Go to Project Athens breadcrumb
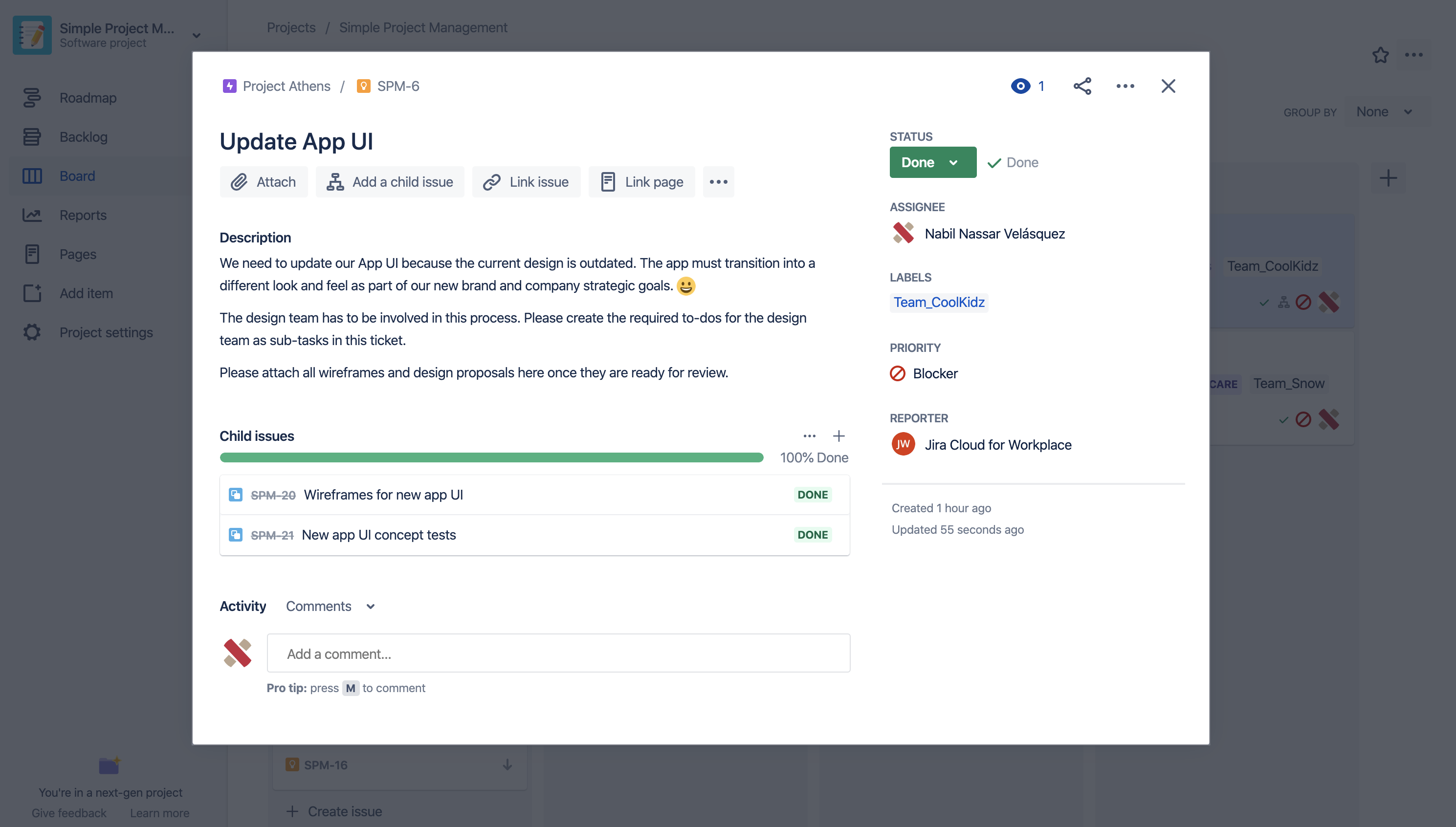The height and width of the screenshot is (827, 1456). [286, 86]
